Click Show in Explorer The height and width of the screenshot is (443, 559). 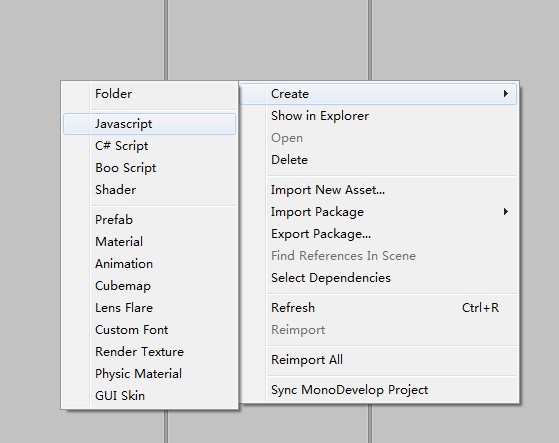click(379, 116)
